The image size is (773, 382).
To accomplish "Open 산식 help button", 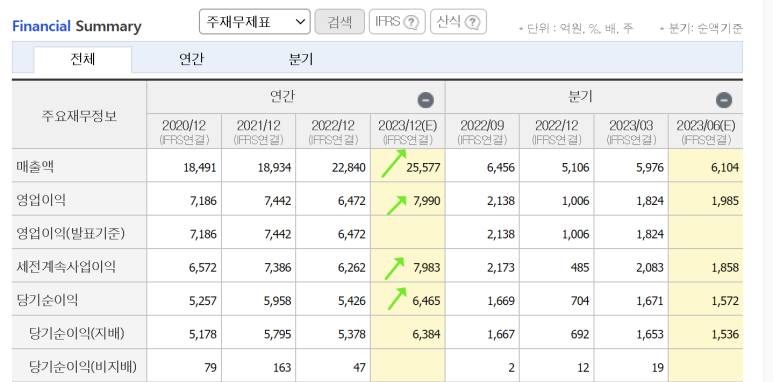I will [458, 22].
